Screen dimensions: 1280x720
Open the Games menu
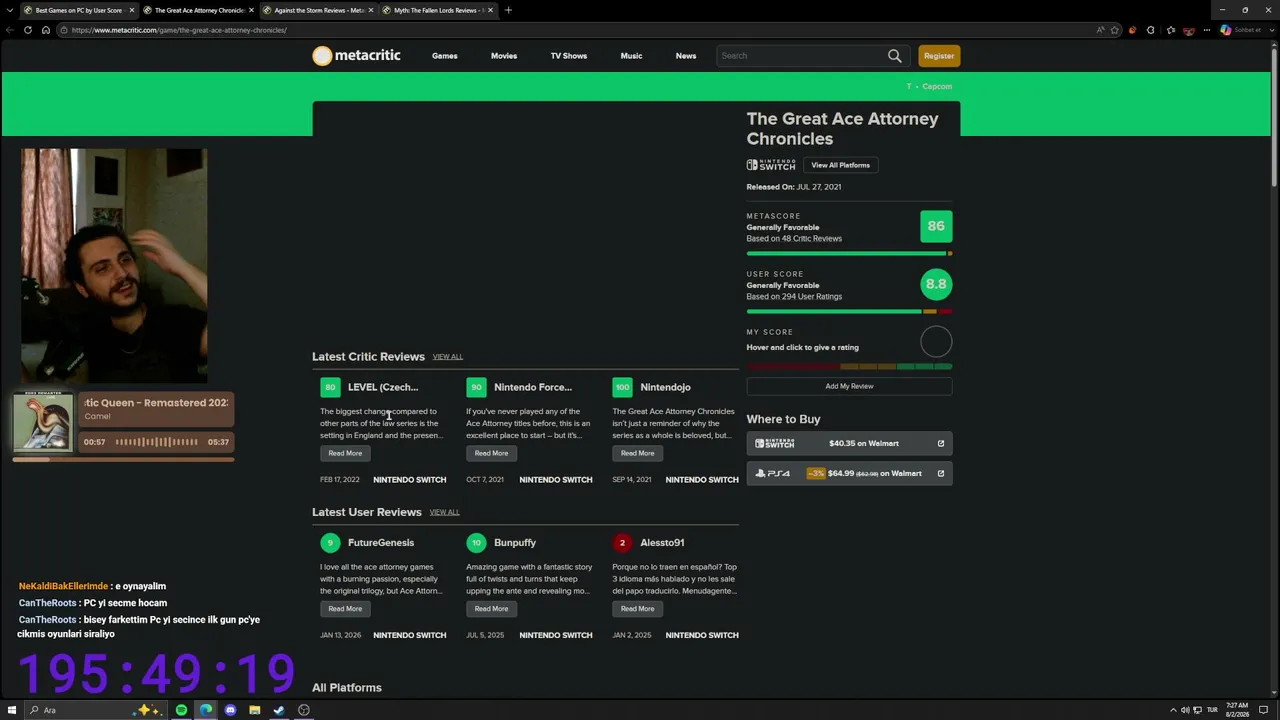coord(445,56)
